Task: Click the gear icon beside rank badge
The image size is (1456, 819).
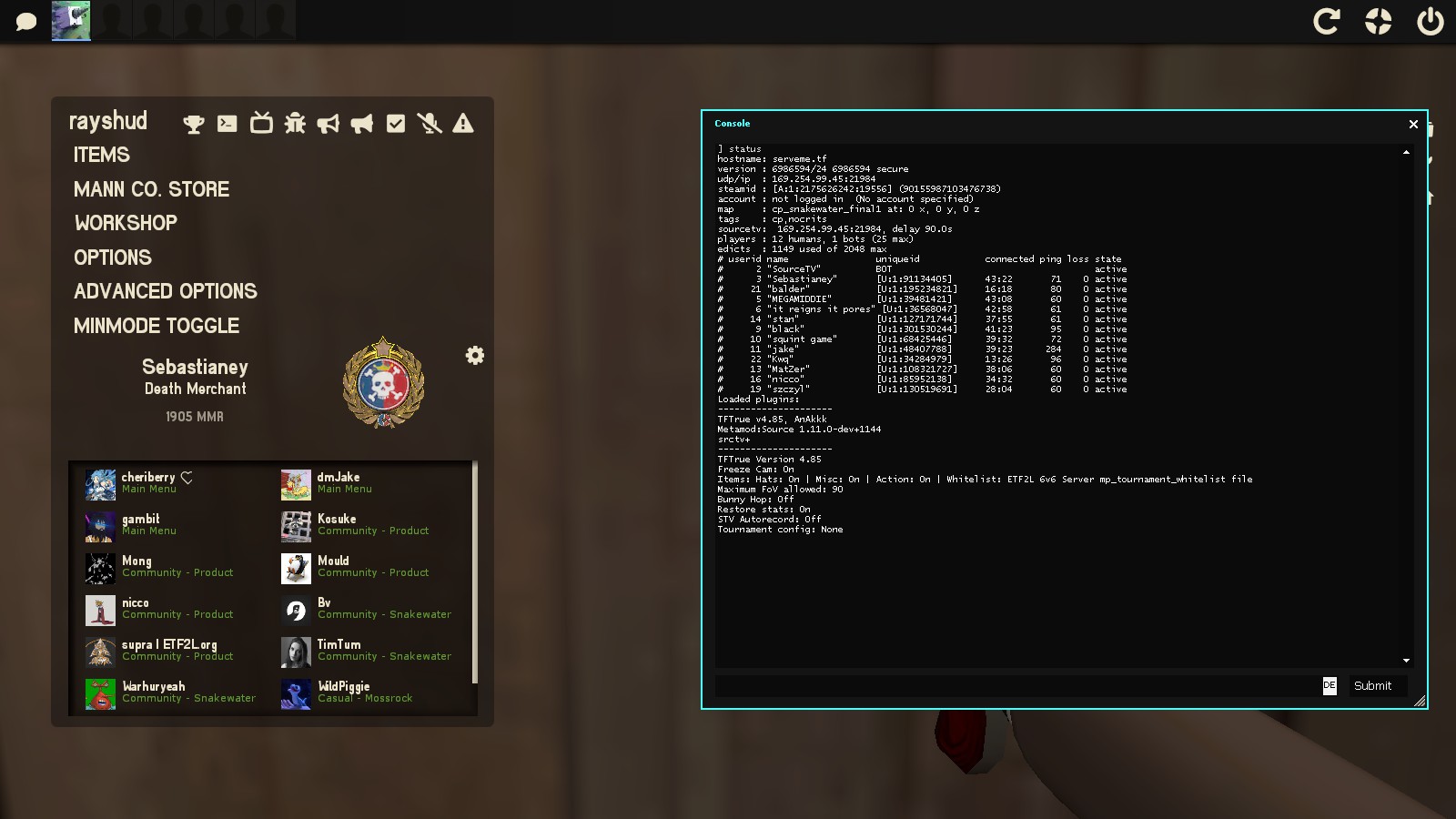Action: [475, 356]
